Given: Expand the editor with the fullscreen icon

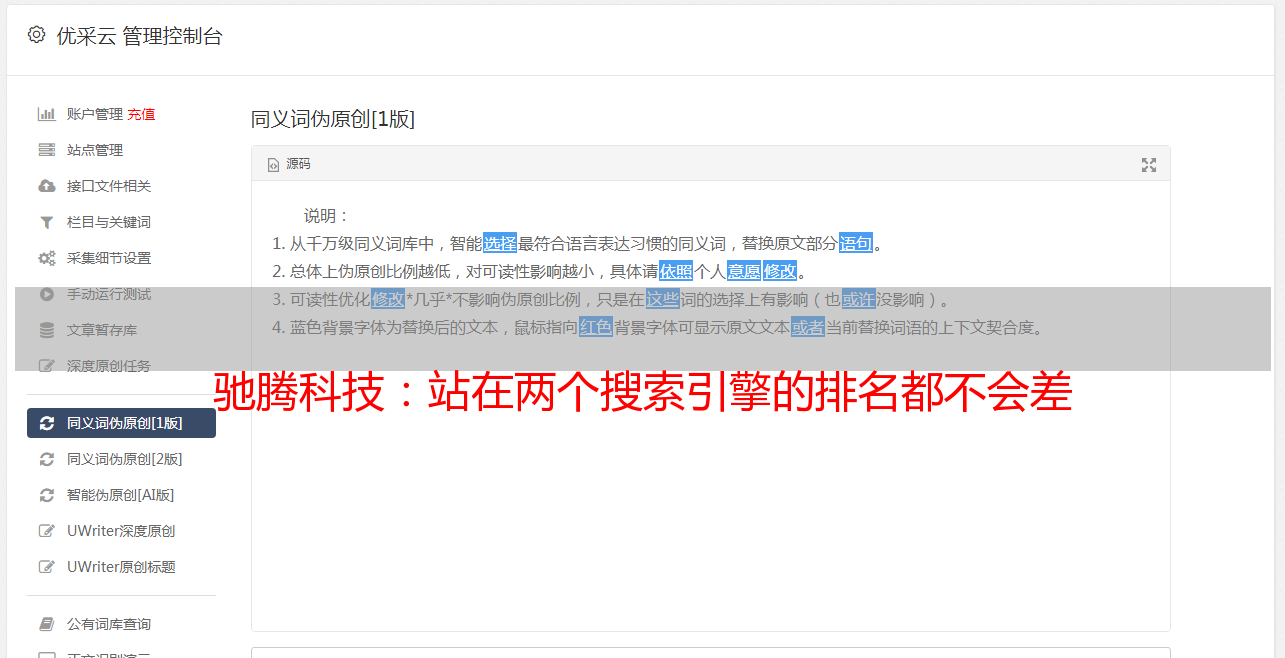Looking at the screenshot, I should coord(1149,165).
